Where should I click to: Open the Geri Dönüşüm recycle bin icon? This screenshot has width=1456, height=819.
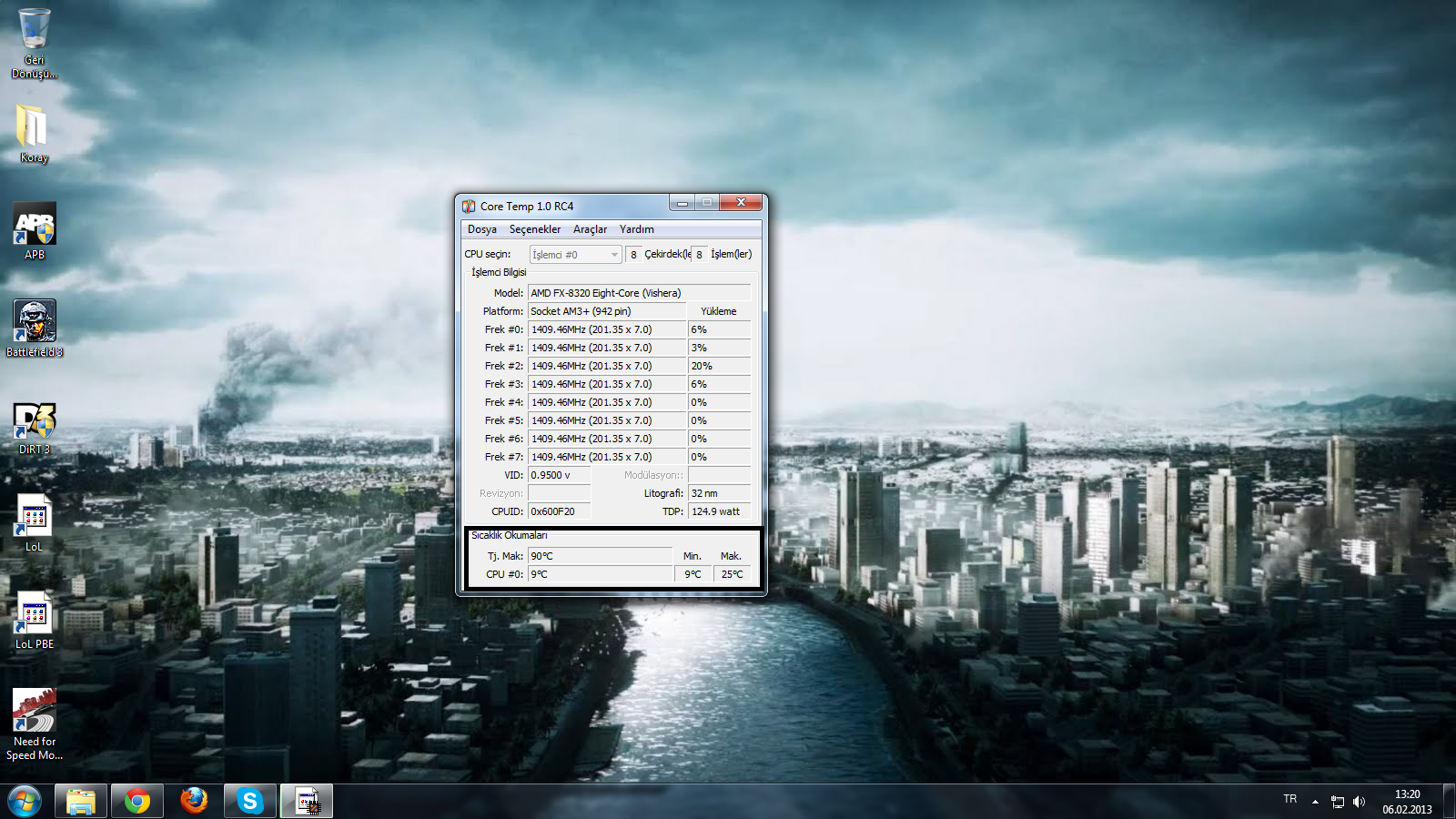pos(34,43)
